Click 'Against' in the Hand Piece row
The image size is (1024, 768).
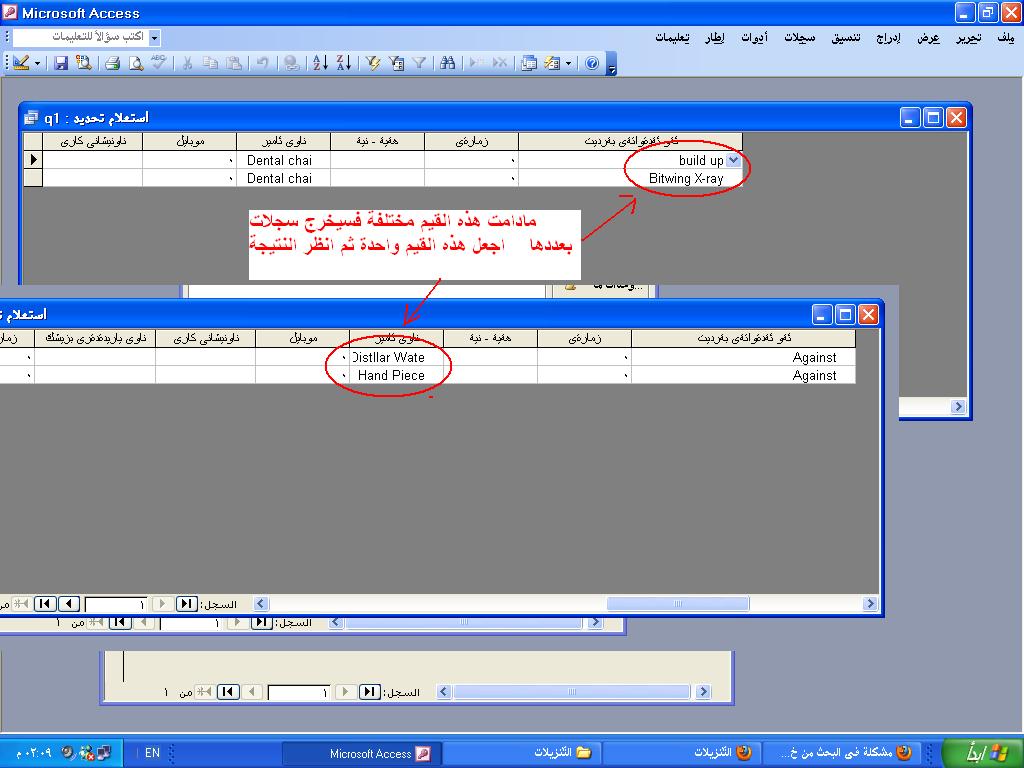pyautogui.click(x=744, y=376)
